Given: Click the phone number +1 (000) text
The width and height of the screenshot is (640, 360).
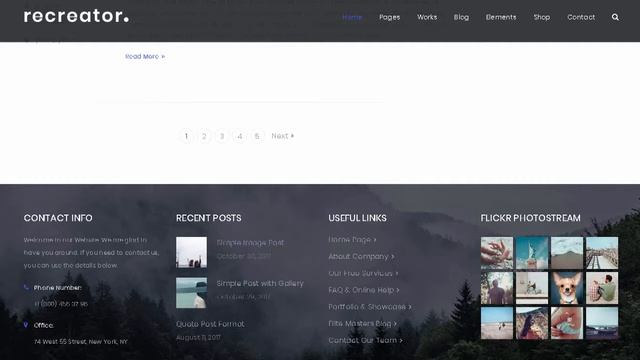Looking at the screenshot, I should click(61, 304).
